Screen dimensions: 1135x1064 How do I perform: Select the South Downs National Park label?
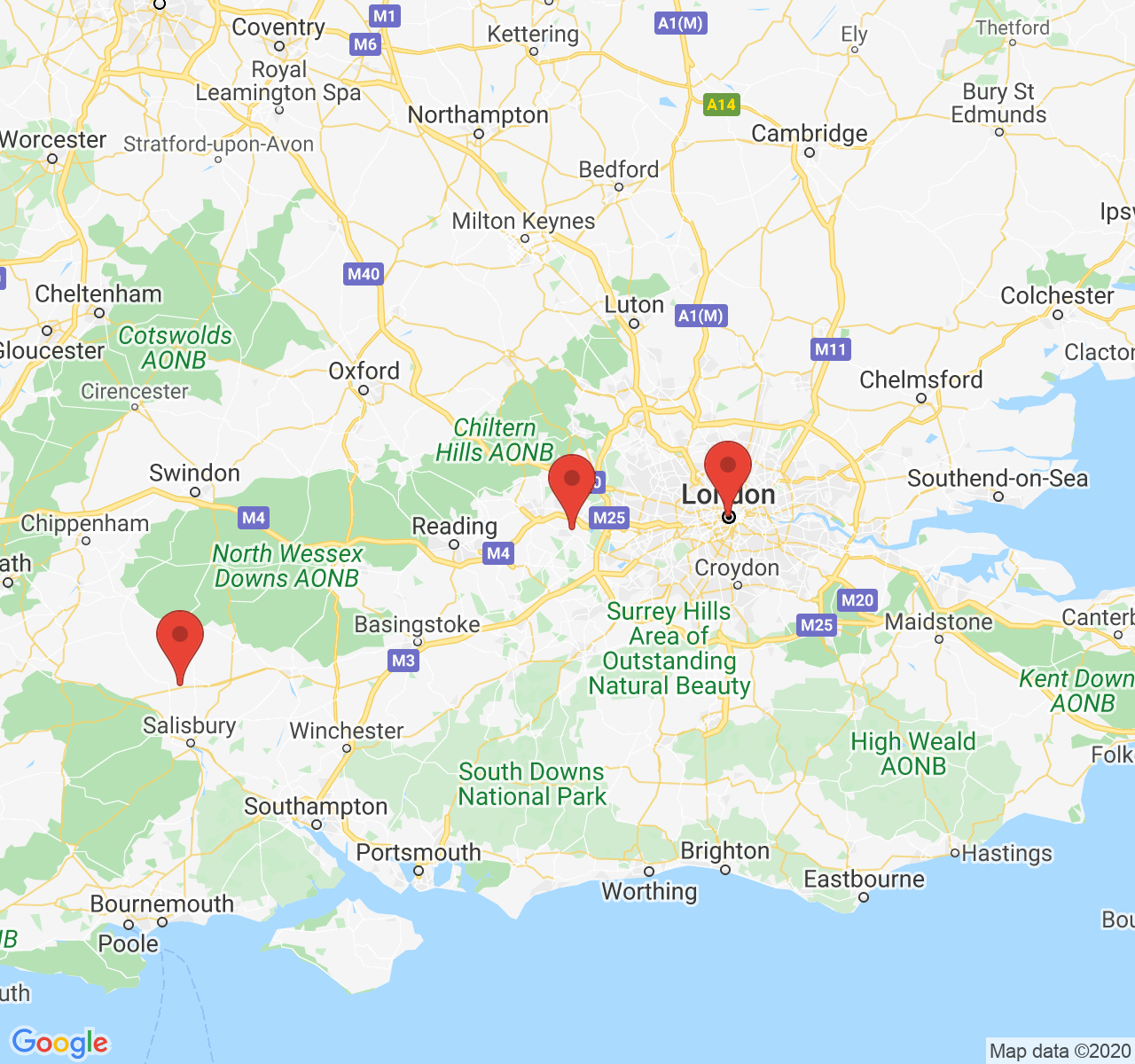[532, 785]
